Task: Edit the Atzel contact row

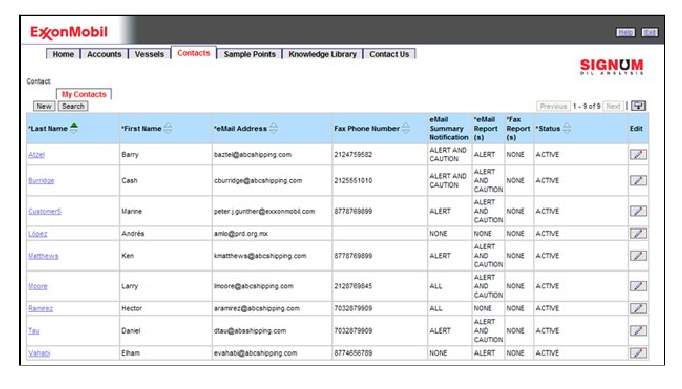Action: [638, 154]
